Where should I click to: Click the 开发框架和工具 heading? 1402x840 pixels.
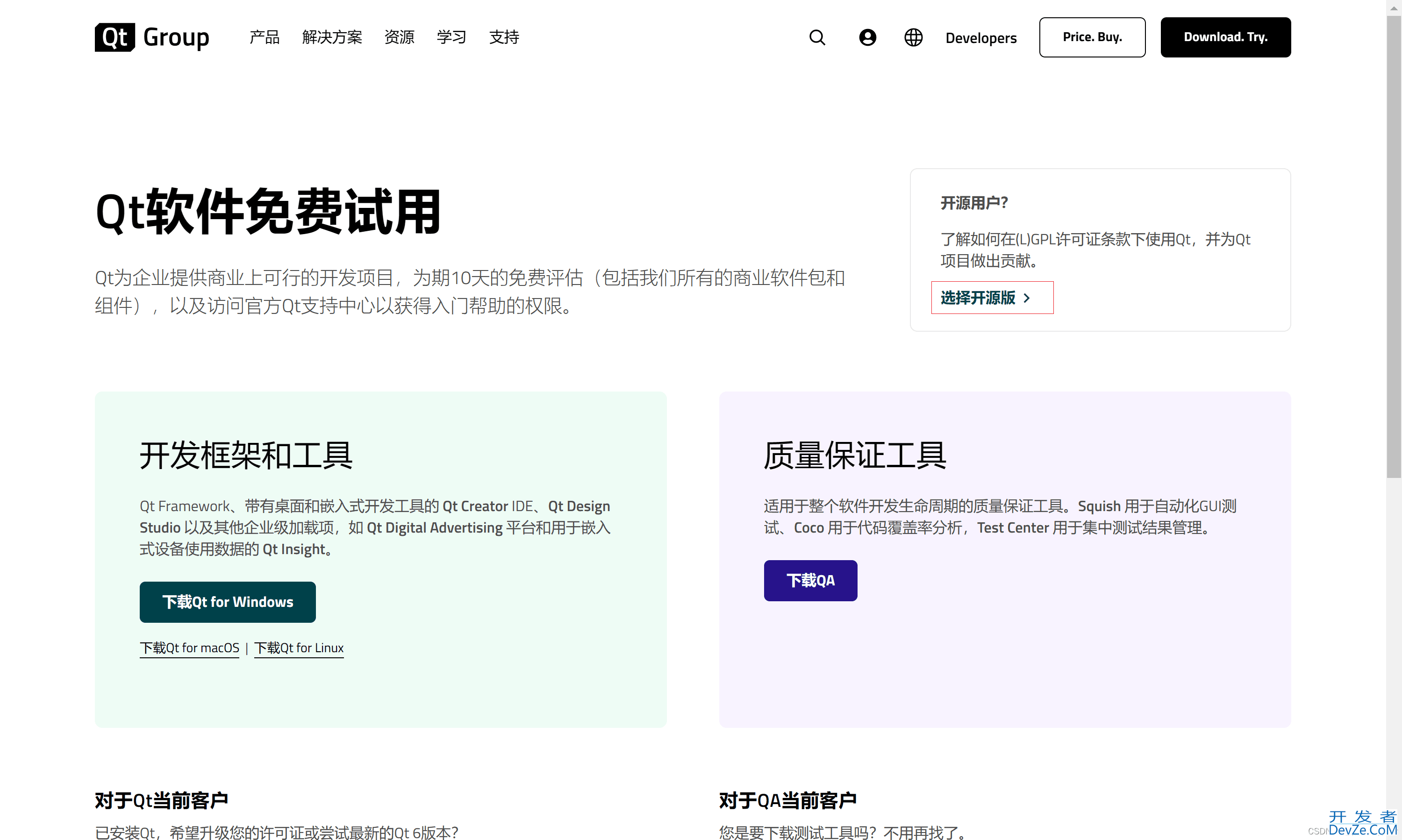pos(246,455)
